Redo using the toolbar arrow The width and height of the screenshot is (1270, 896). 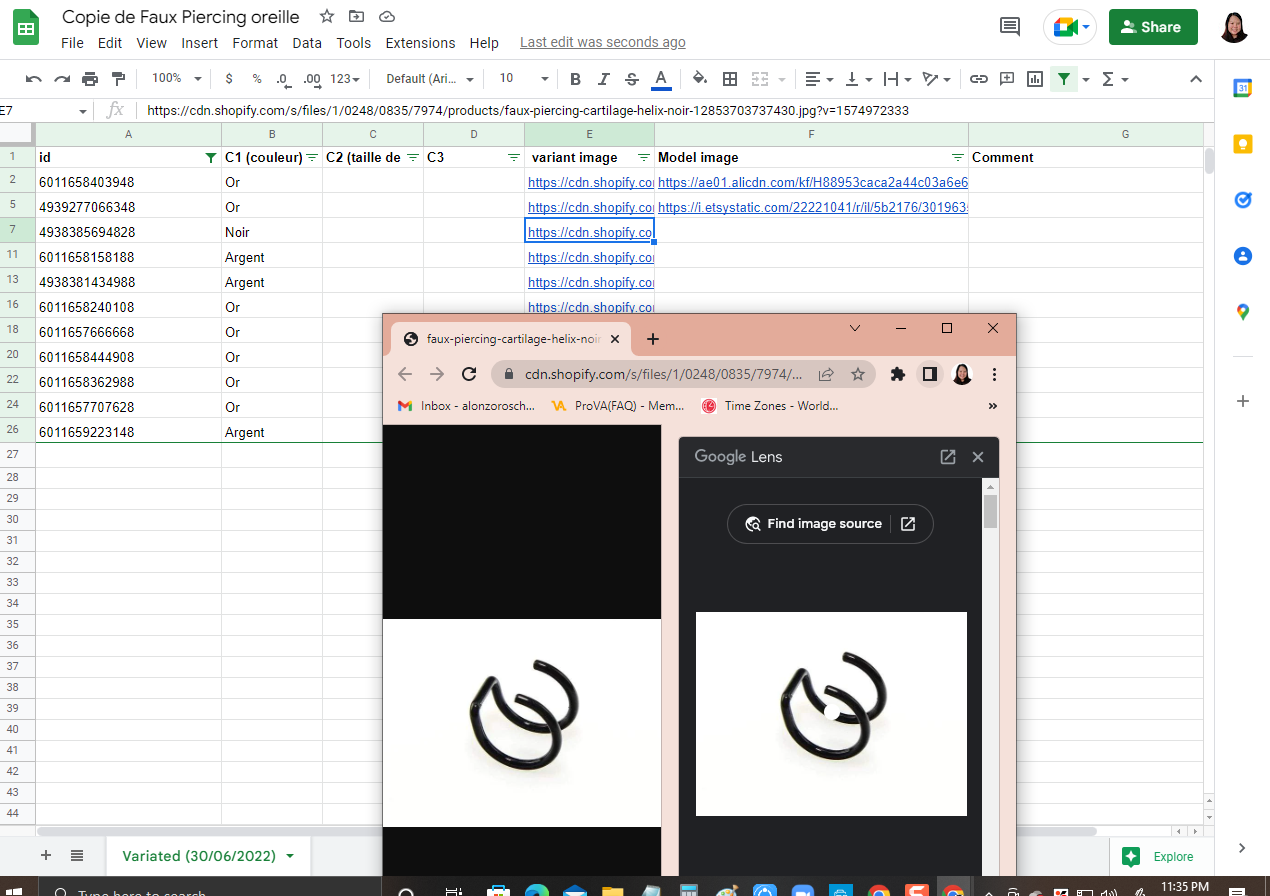coord(62,79)
